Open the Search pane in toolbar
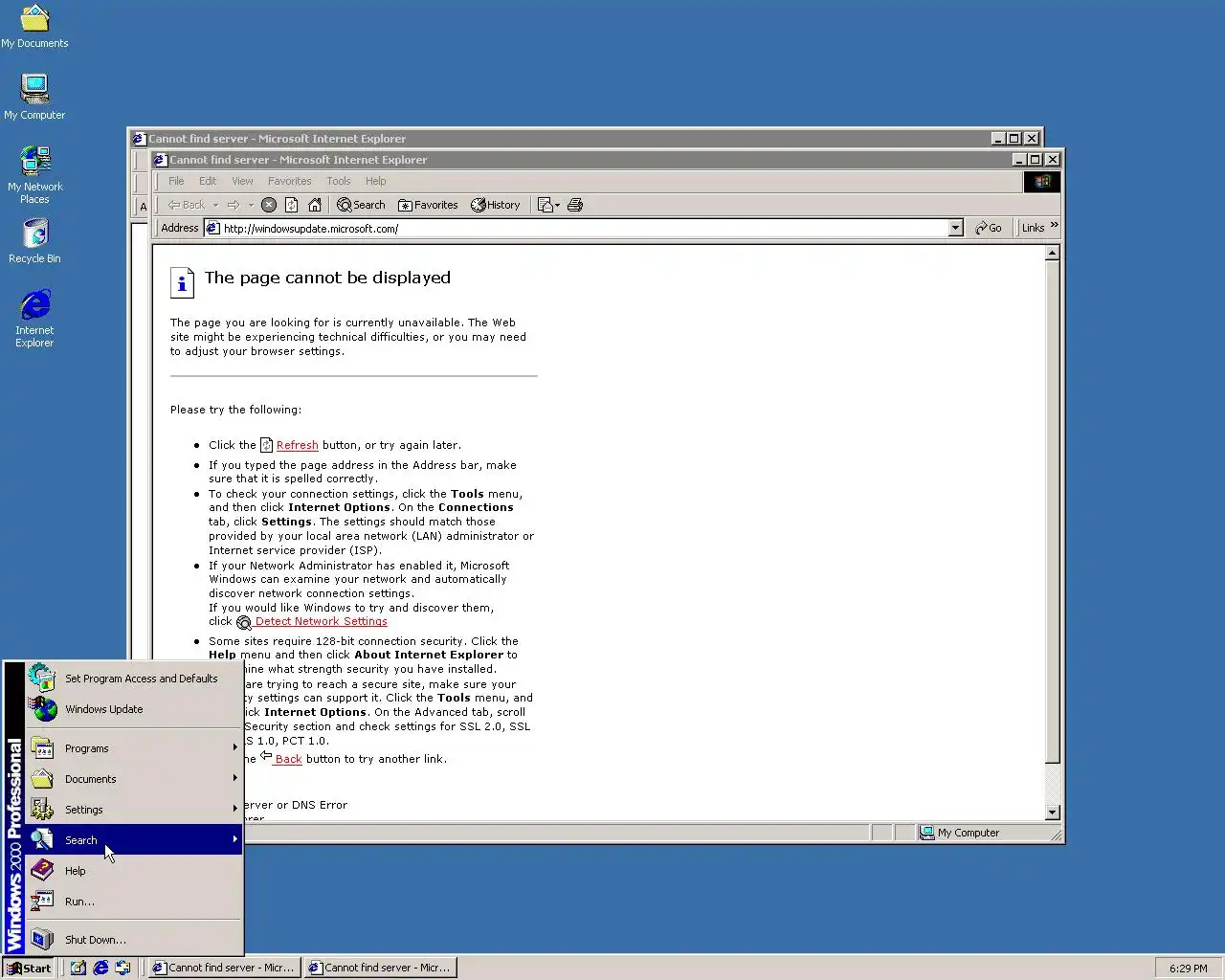Viewport: 1225px width, 980px height. [361, 205]
